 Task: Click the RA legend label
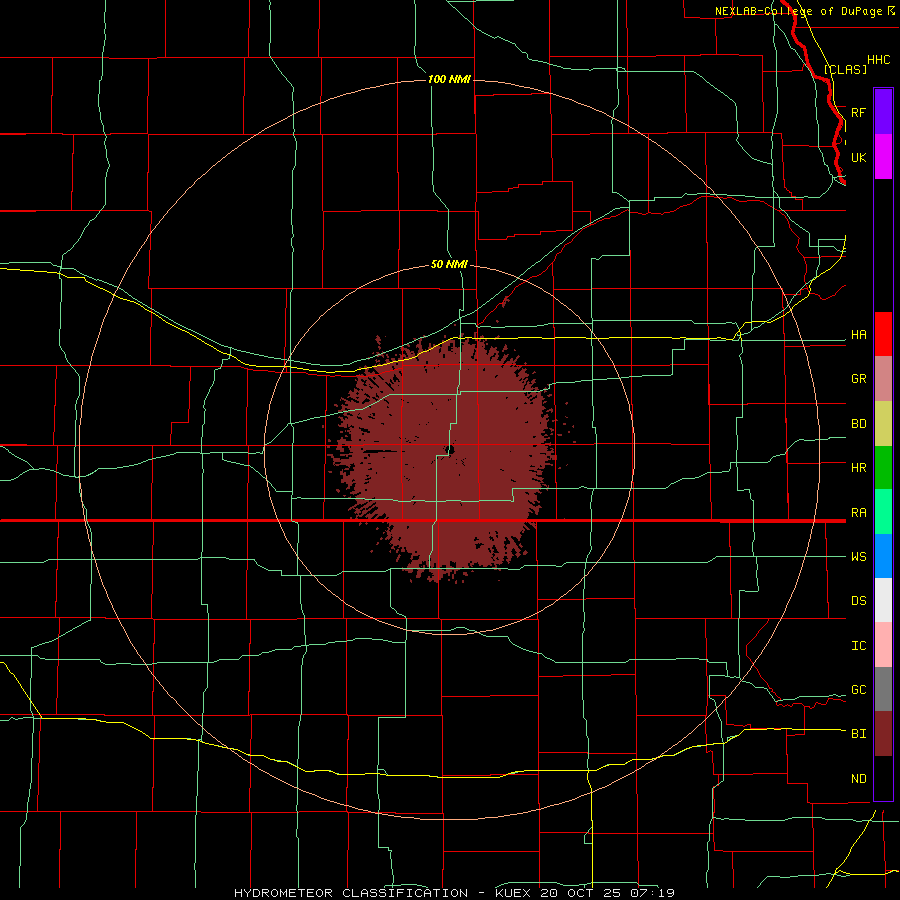[x=858, y=513]
